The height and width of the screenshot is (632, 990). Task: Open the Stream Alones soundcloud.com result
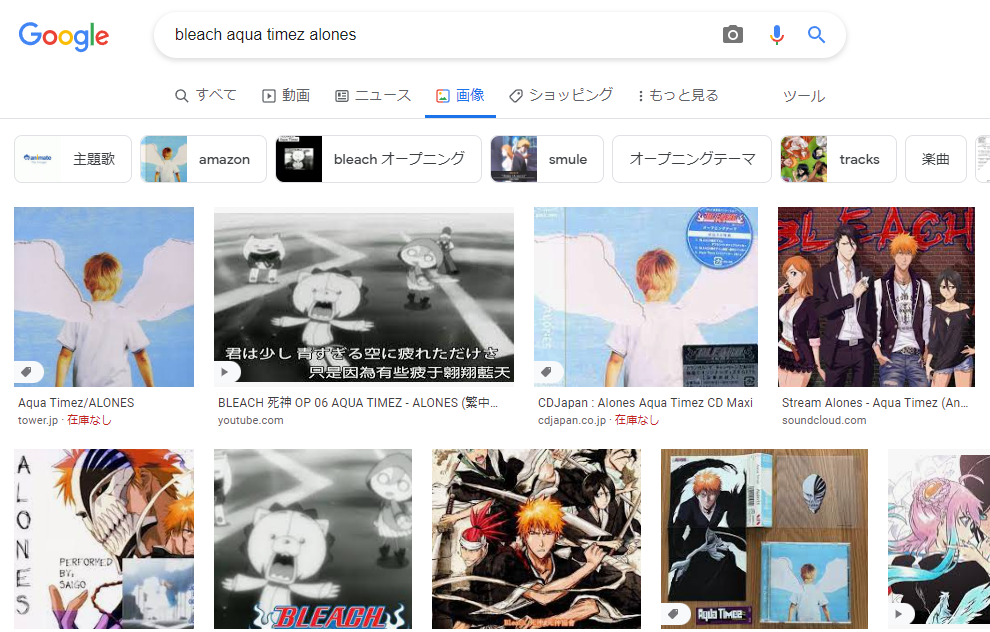click(x=874, y=403)
